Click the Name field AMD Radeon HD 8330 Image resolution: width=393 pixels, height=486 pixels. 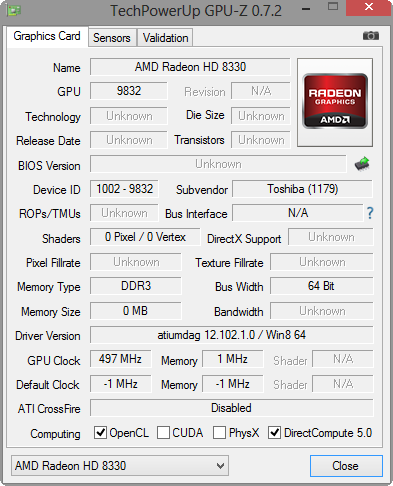click(190, 67)
